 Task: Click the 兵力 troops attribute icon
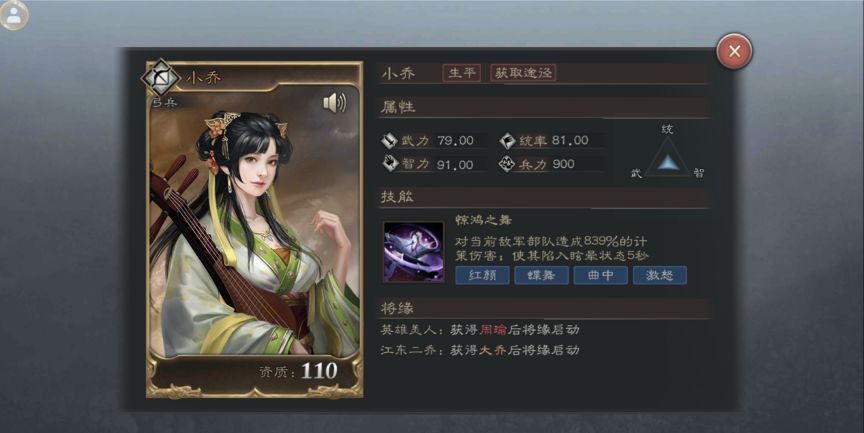tap(507, 164)
